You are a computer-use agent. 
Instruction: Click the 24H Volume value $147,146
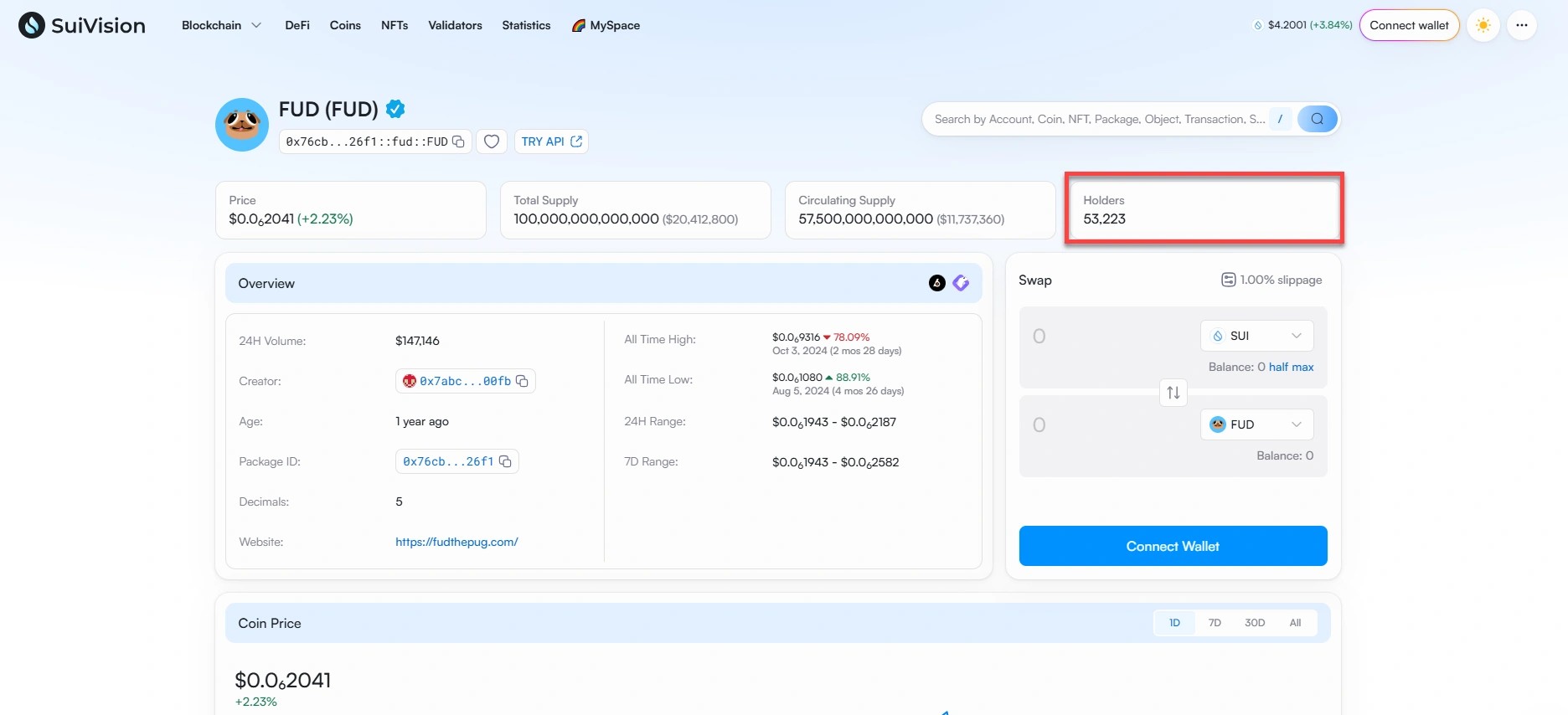[417, 341]
